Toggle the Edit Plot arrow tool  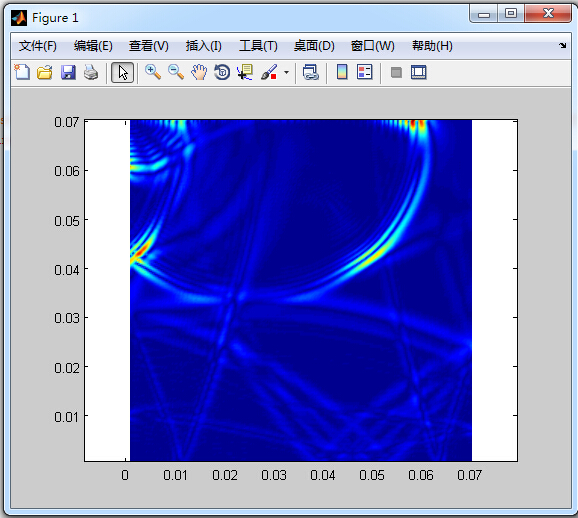pyautogui.click(x=122, y=72)
